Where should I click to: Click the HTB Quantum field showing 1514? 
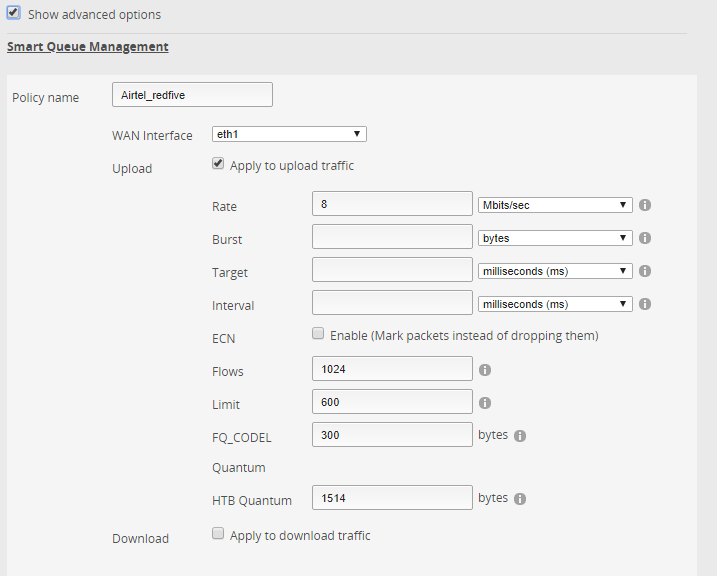(392, 498)
